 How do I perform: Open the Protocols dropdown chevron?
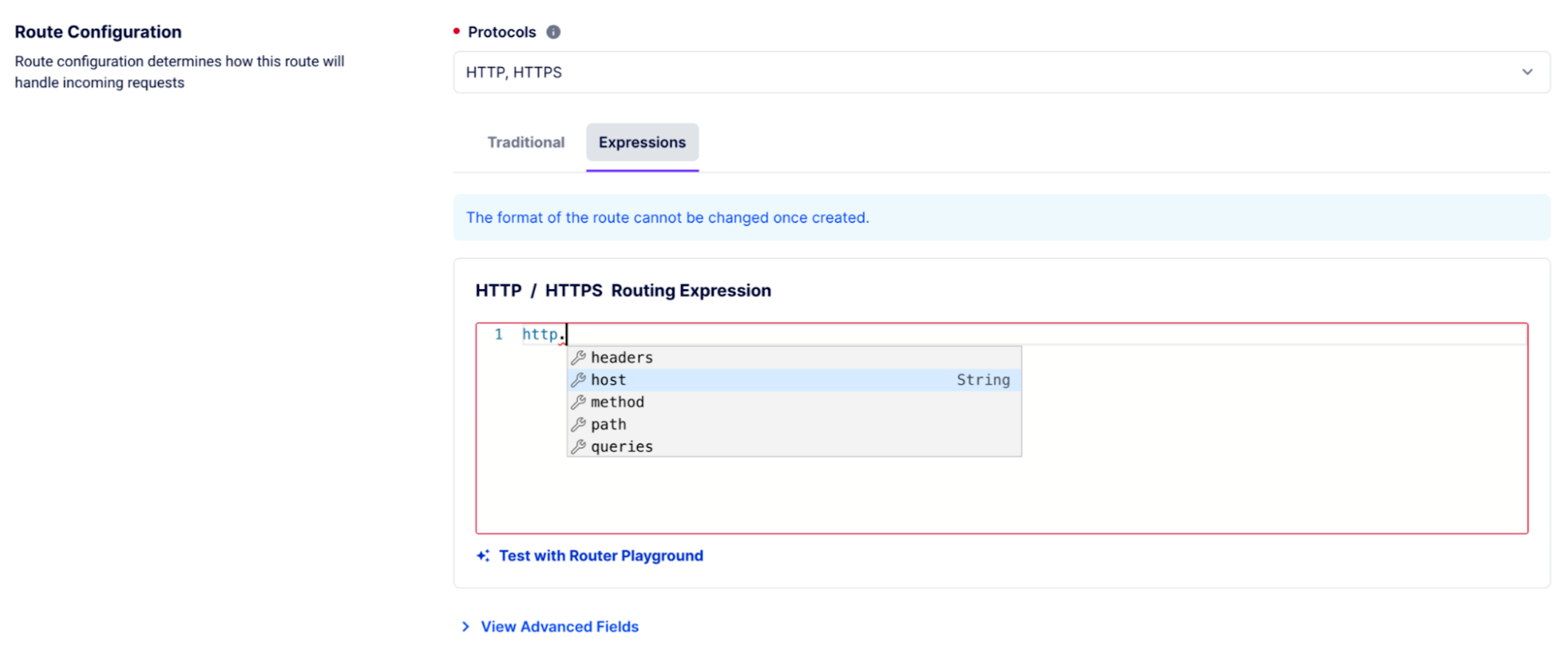click(1527, 72)
